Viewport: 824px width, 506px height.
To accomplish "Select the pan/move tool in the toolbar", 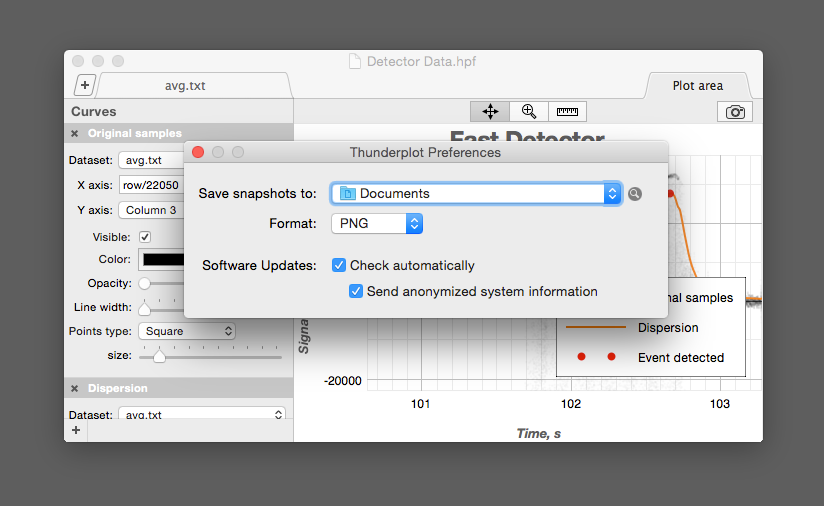I will 490,112.
